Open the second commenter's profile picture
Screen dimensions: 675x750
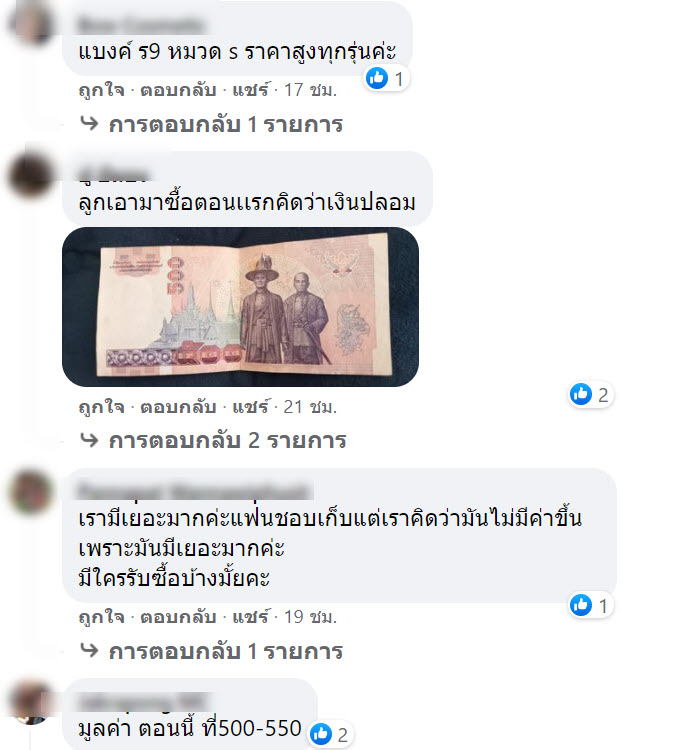30,174
